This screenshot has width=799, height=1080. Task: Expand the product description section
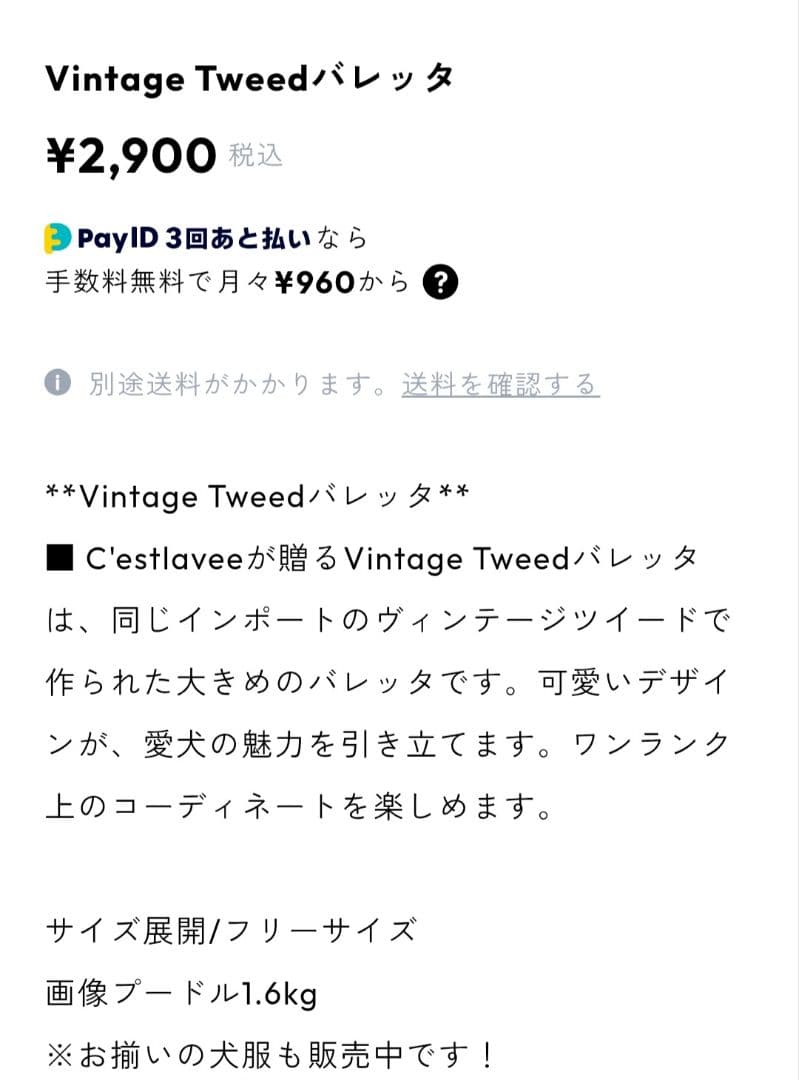[388, 650]
